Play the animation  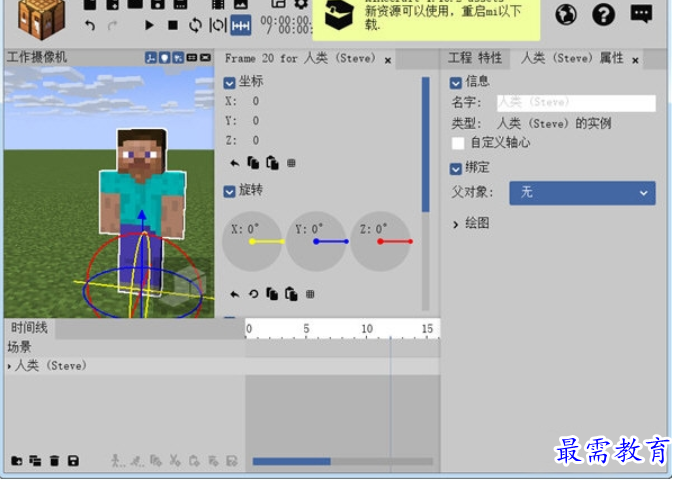coord(149,25)
